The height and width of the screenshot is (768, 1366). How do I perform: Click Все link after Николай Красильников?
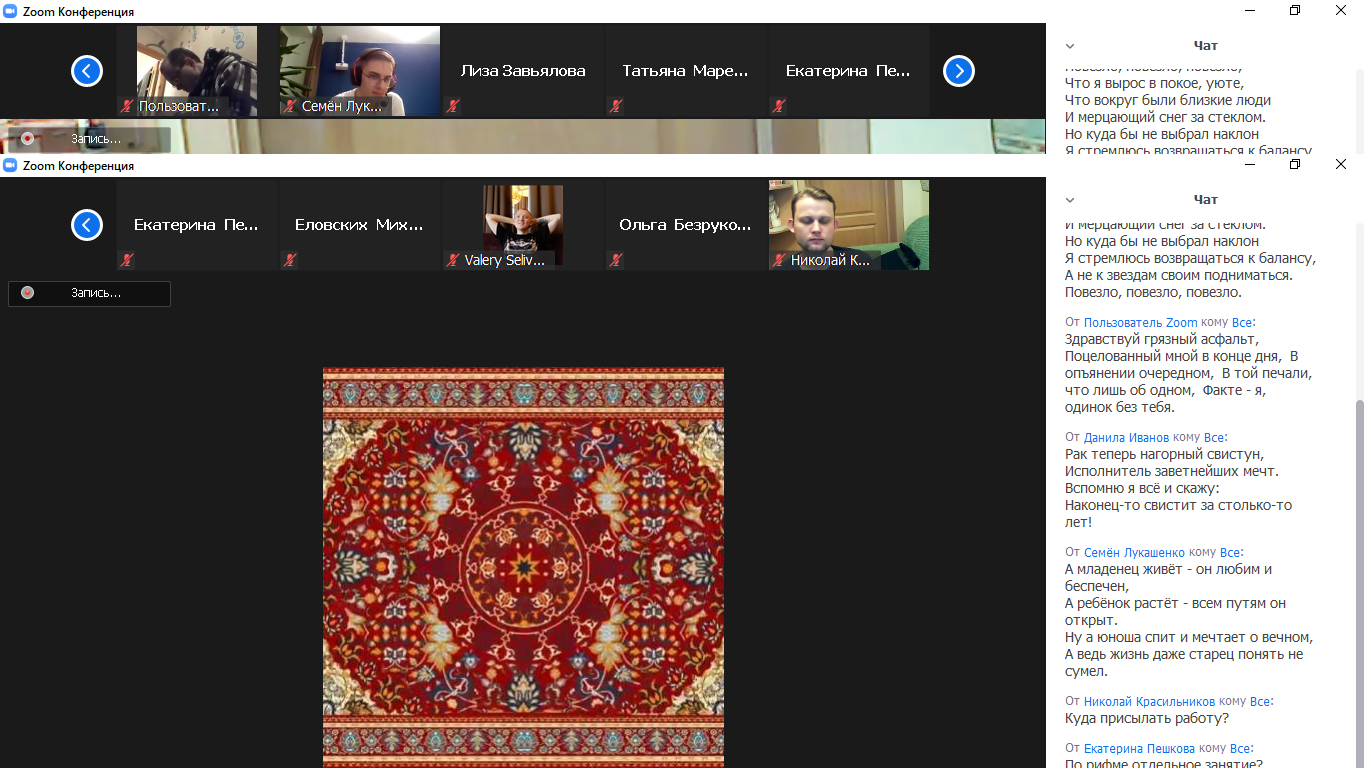tap(1261, 701)
